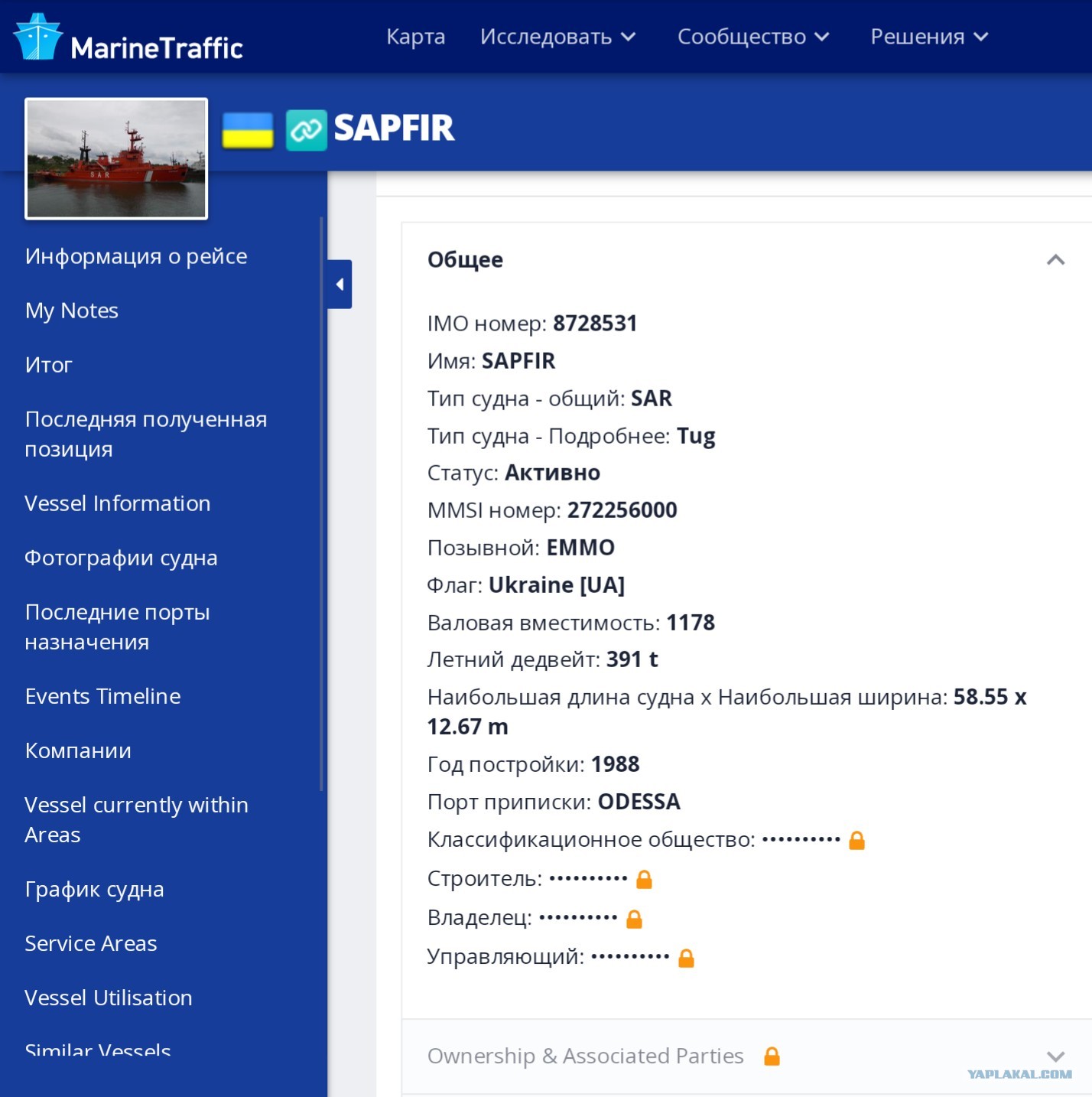Click the IMO number 8728531
Screen dimensions: 1092x1097
(x=595, y=324)
